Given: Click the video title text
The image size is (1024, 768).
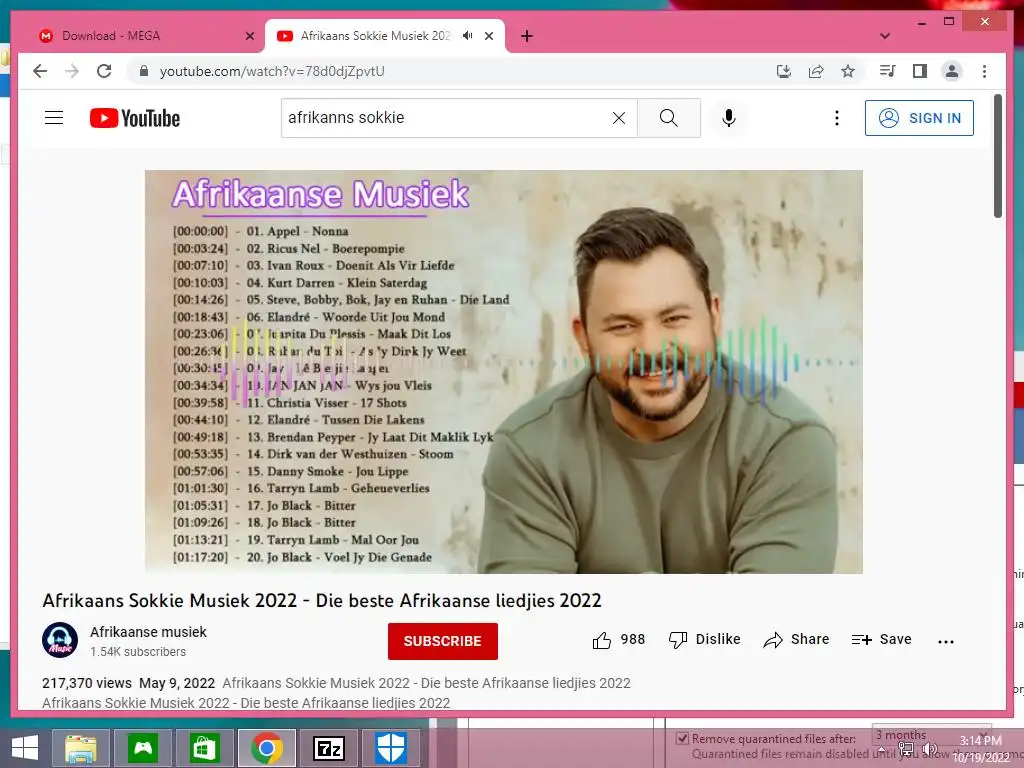Looking at the screenshot, I should point(322,600).
